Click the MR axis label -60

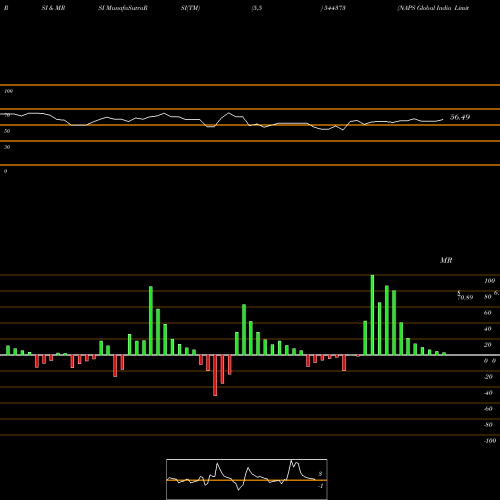(488, 409)
